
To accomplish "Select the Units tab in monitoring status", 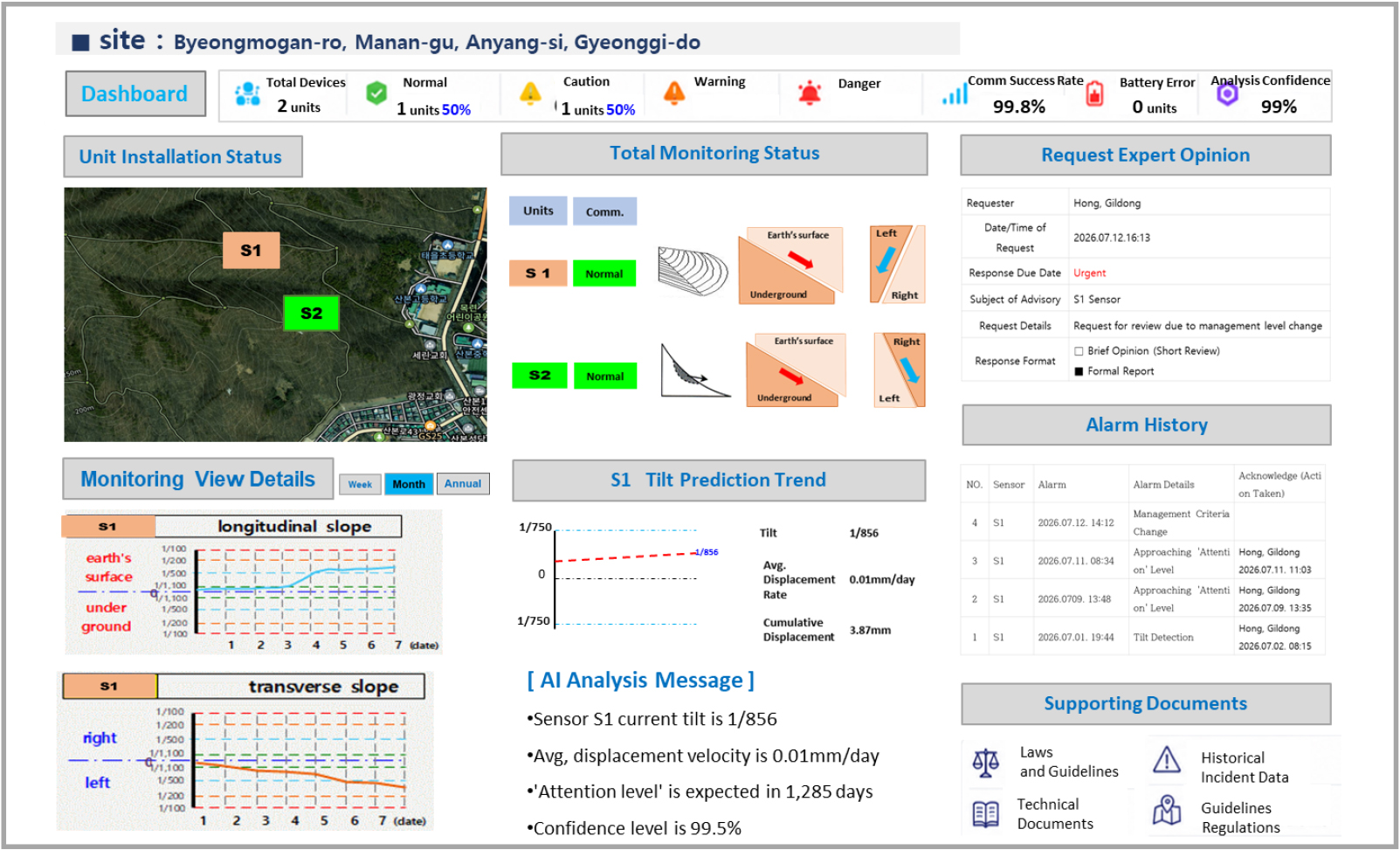I will [538, 211].
